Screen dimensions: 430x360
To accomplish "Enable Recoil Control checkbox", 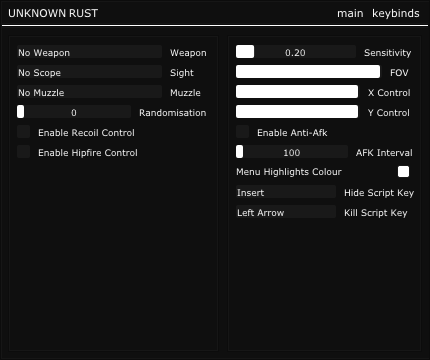I will (x=23, y=132).
